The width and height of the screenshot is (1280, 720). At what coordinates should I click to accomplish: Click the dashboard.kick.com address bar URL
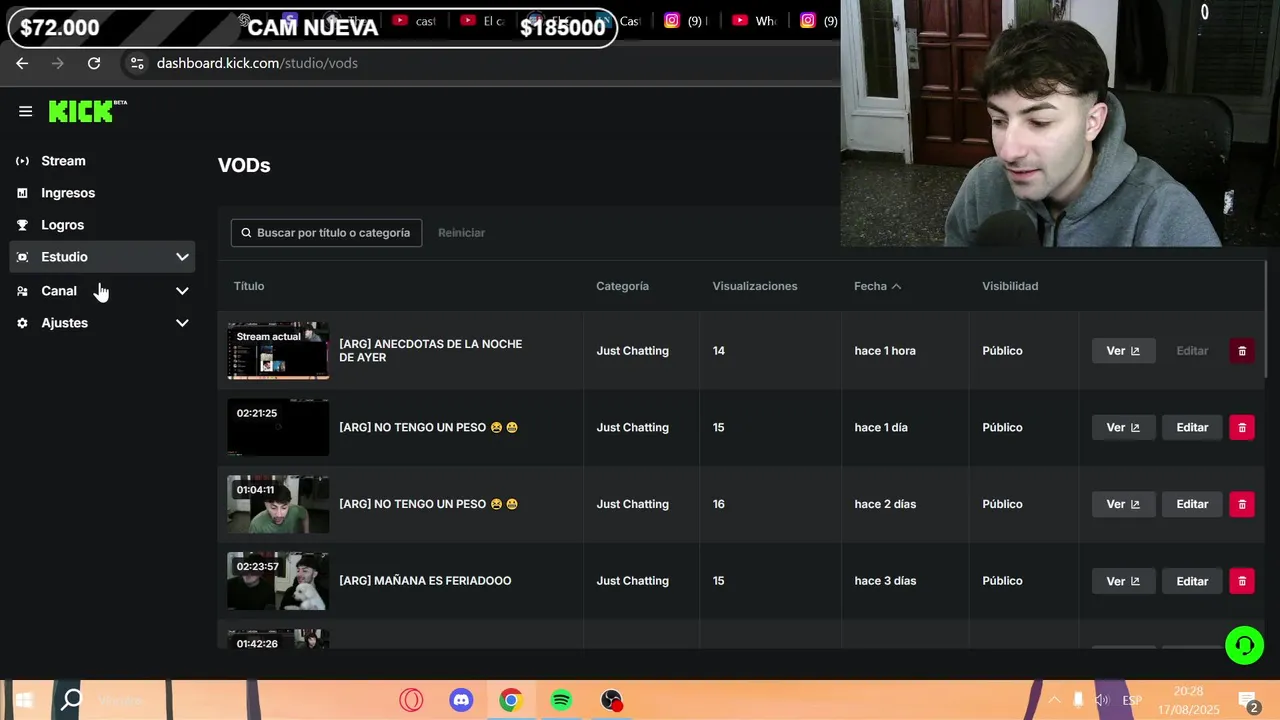(257, 63)
